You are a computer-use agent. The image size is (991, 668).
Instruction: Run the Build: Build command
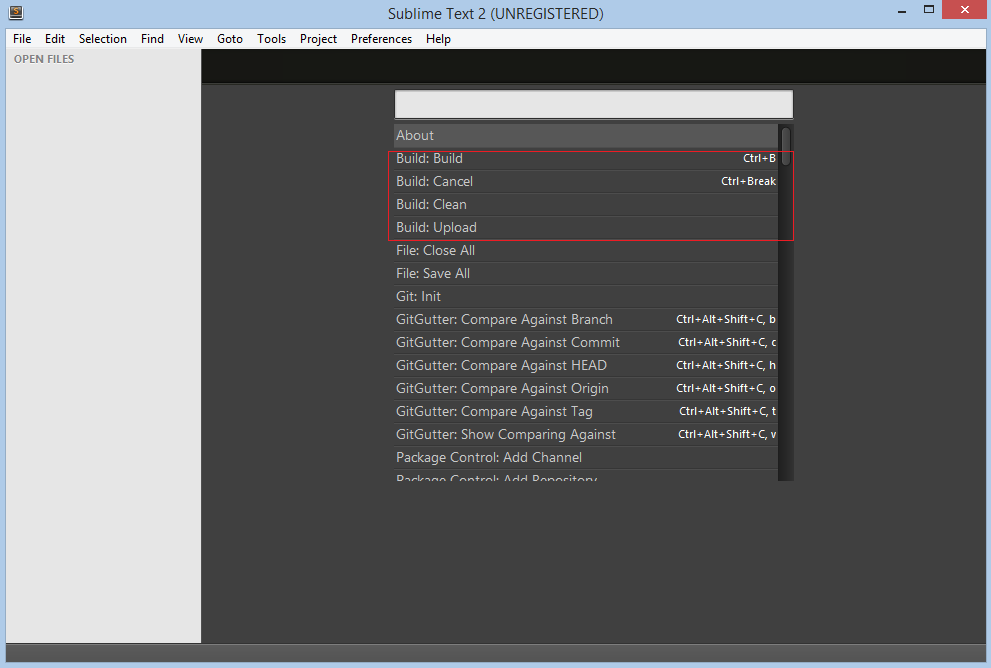click(x=586, y=159)
